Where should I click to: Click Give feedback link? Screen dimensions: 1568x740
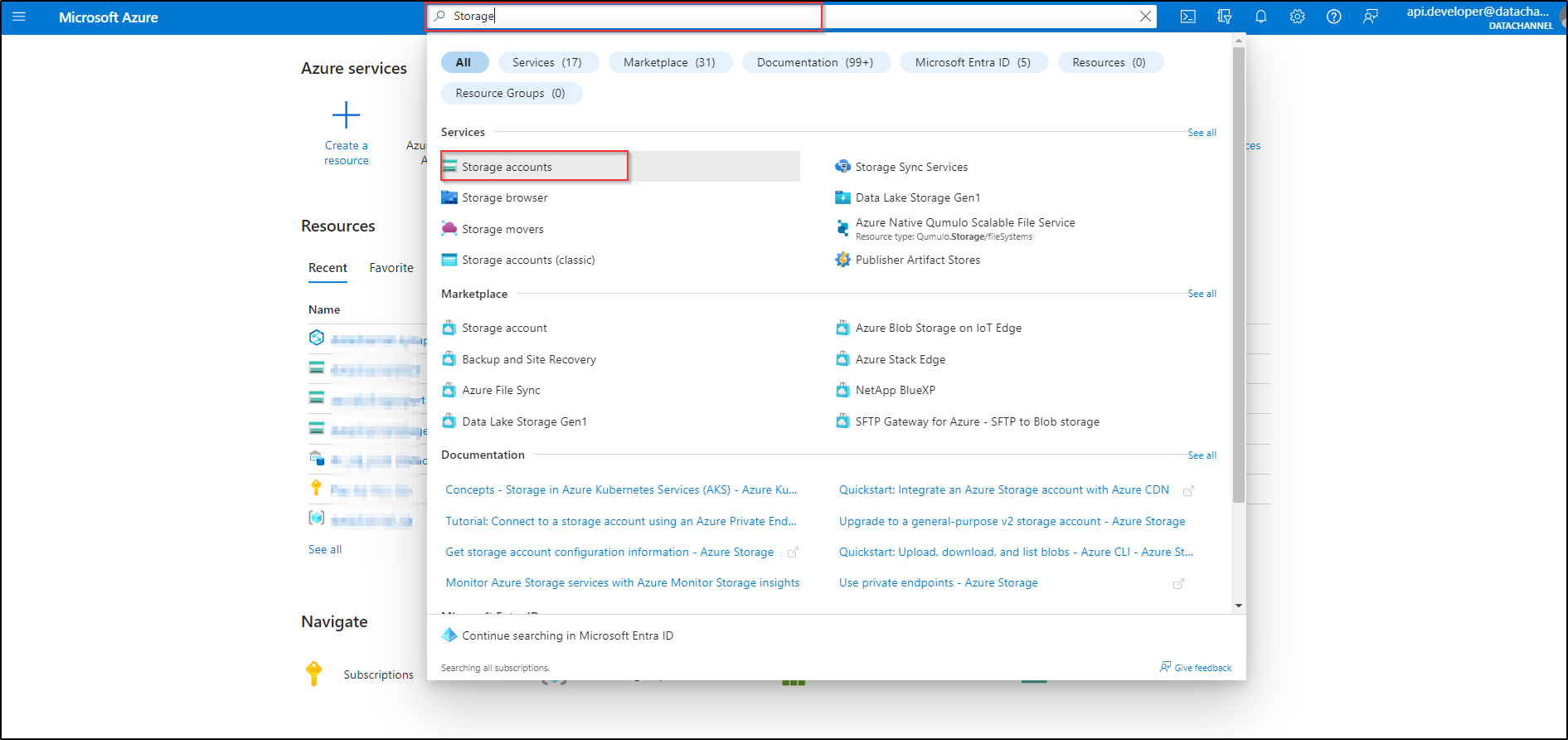click(x=1196, y=668)
